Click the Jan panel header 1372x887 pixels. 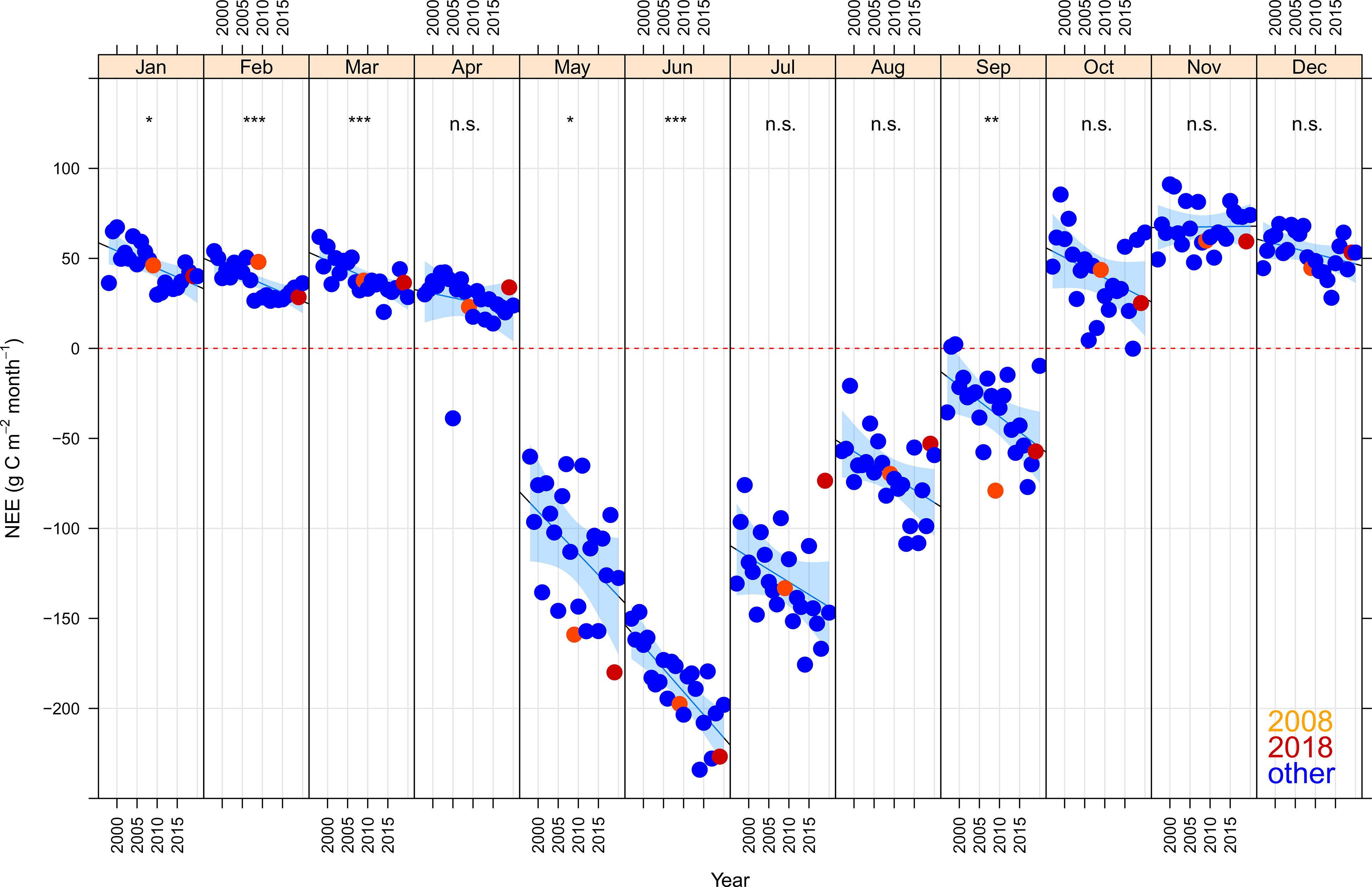click(151, 67)
